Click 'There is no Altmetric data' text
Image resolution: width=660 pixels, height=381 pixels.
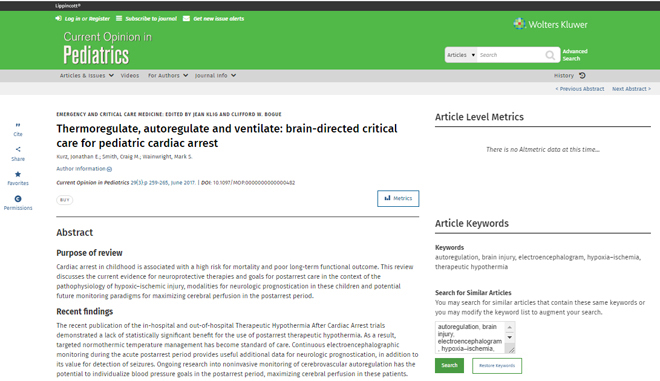[543, 149]
